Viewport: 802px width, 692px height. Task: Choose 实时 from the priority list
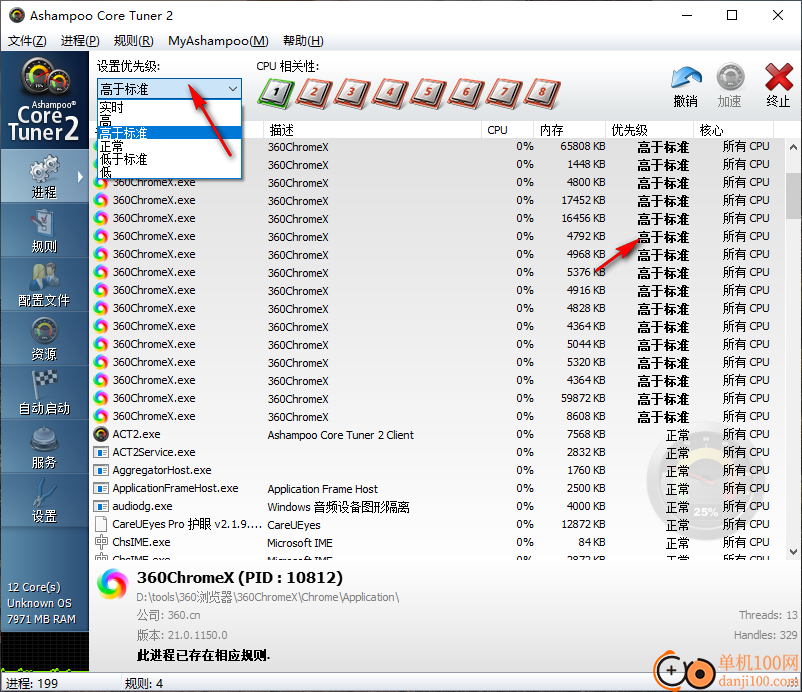[x=169, y=107]
